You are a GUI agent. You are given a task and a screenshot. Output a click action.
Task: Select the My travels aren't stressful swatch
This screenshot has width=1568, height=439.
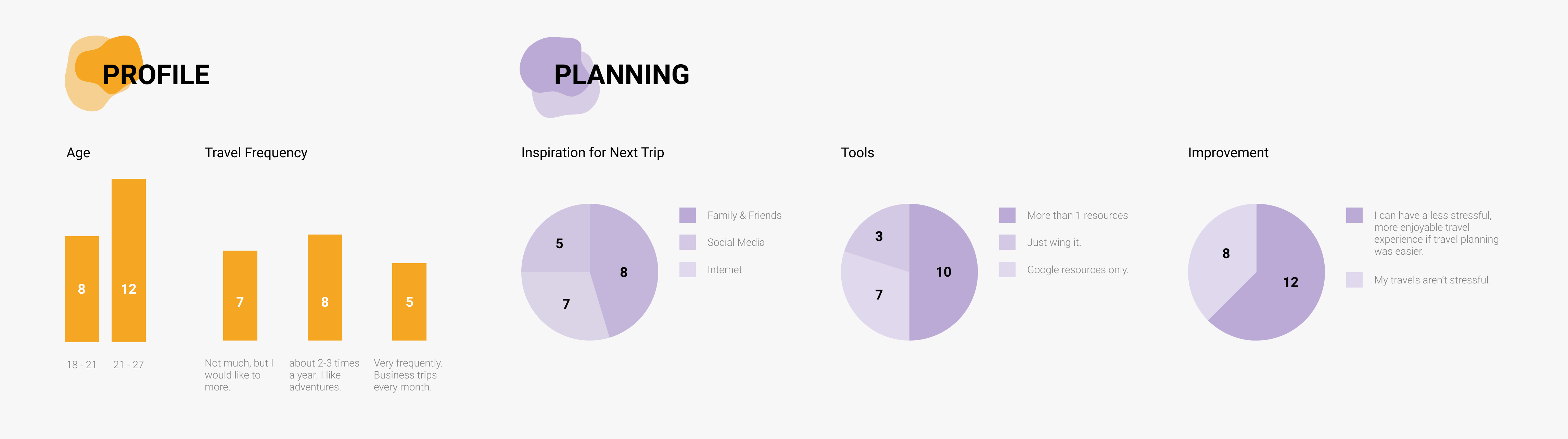tap(1354, 280)
